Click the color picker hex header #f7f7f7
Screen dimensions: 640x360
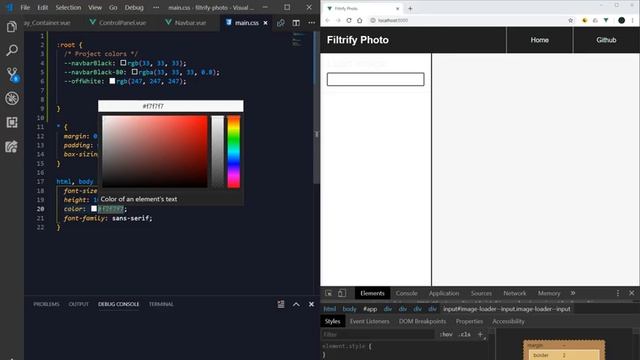click(171, 106)
